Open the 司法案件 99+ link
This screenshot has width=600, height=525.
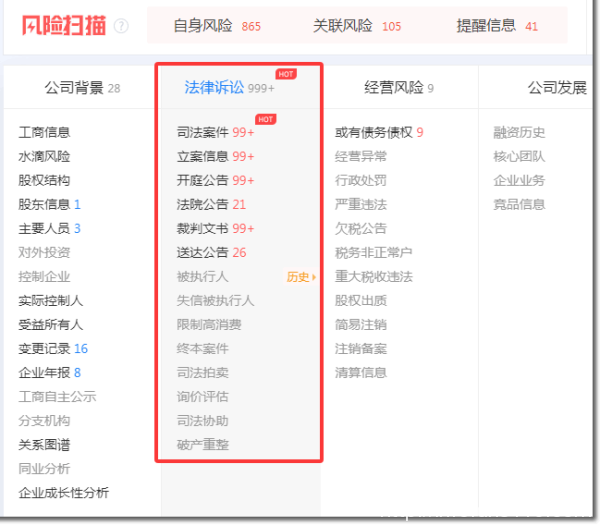(215, 132)
